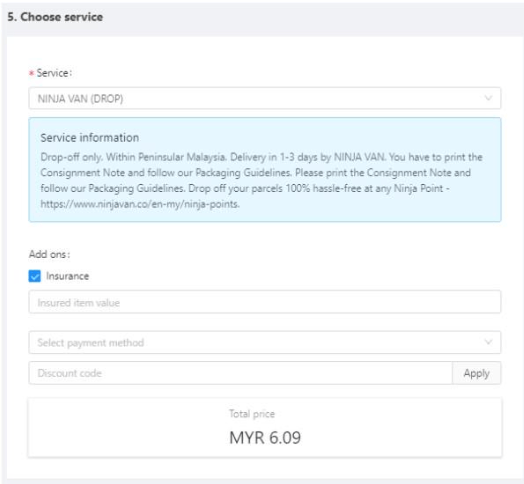
Task: Open the Service dropdown showing NINJA VAN (DROP)
Action: (265, 98)
